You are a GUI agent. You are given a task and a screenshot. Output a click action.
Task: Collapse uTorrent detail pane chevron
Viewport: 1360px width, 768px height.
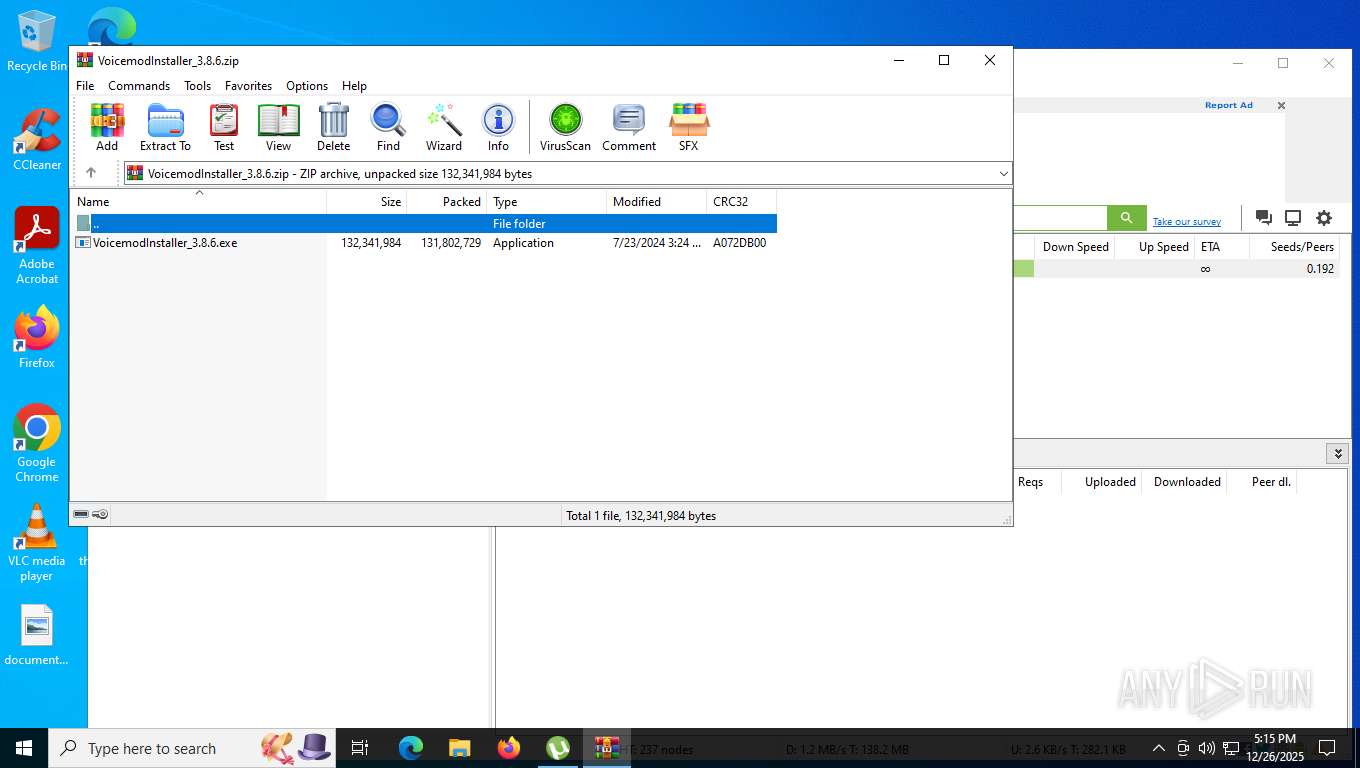(1338, 454)
